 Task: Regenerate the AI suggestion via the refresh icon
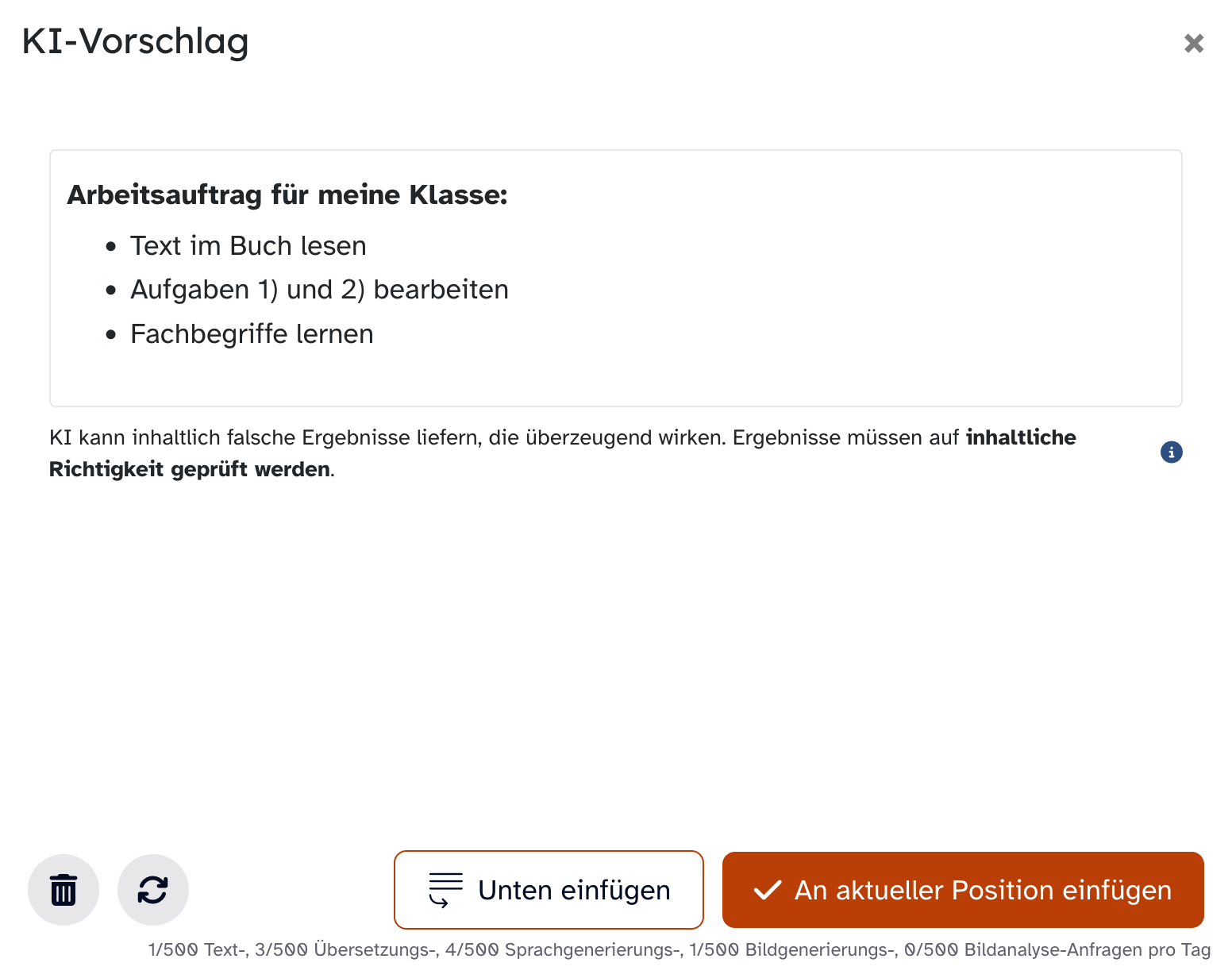[x=153, y=890]
